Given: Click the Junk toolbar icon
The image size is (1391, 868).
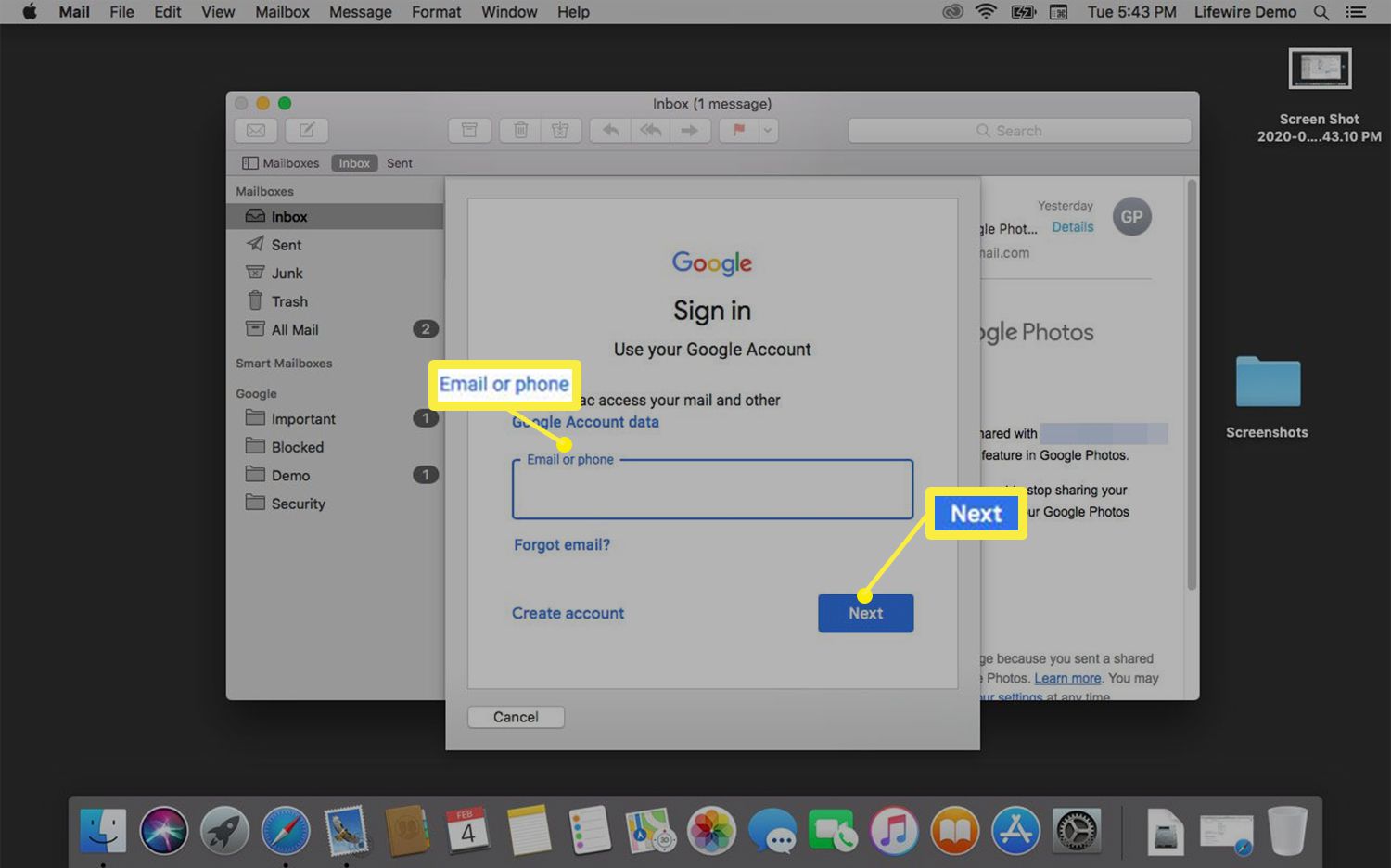Looking at the screenshot, I should pyautogui.click(x=560, y=131).
